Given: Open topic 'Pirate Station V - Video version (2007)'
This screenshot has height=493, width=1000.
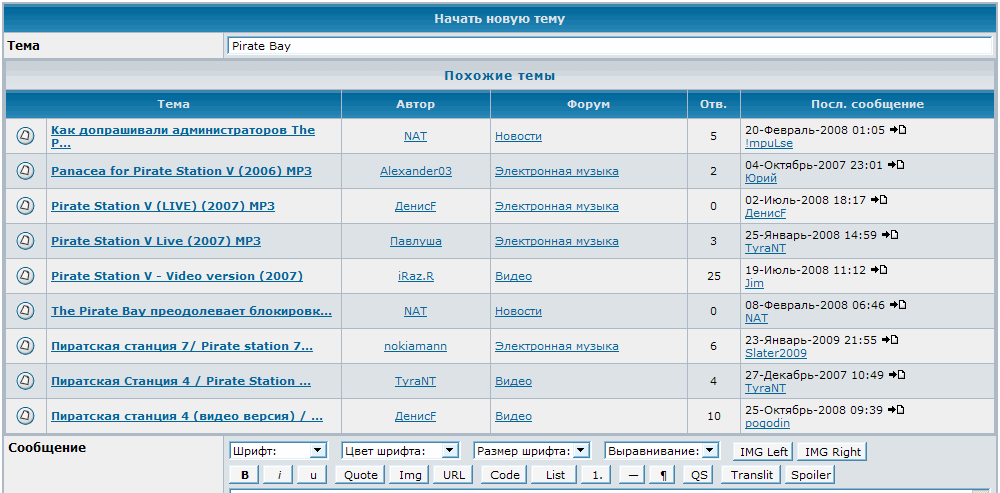Looking at the screenshot, I should click(177, 276).
